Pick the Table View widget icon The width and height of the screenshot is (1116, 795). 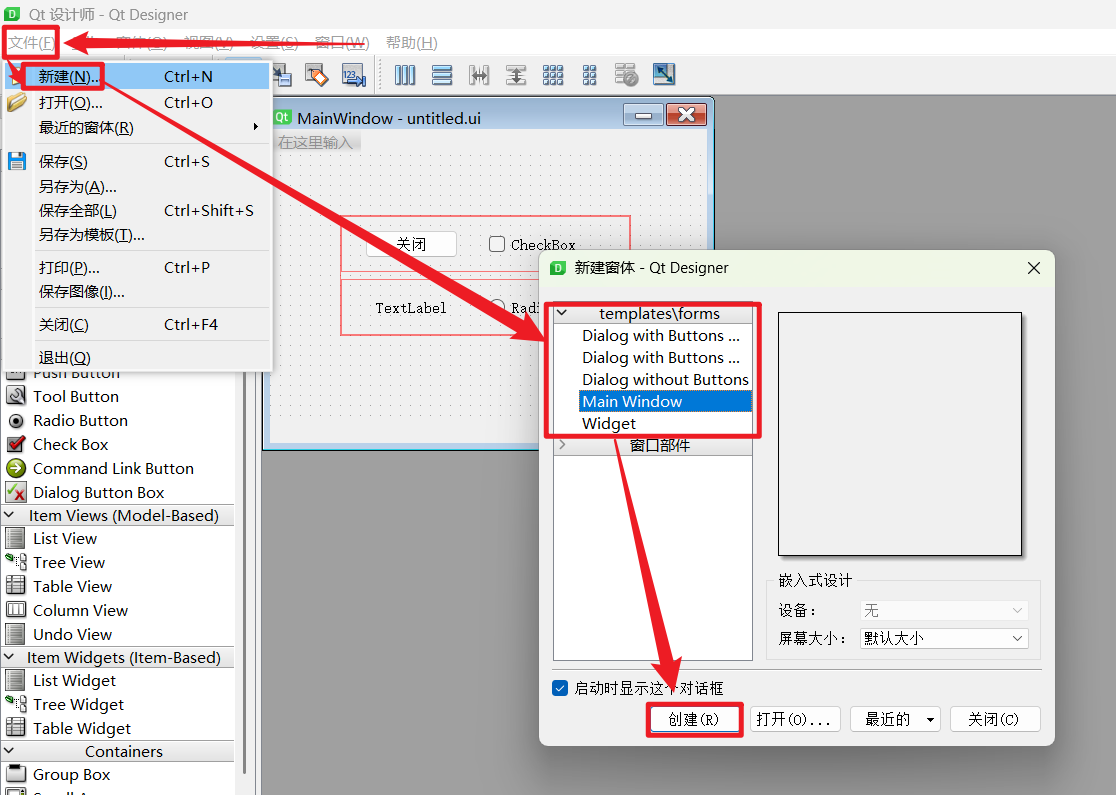16,586
